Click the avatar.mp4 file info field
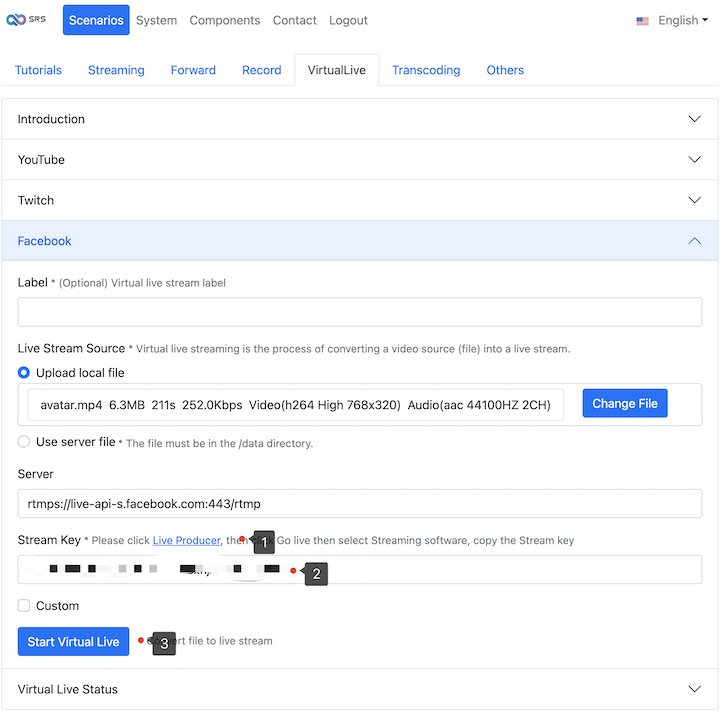The width and height of the screenshot is (720, 712). [x=295, y=404]
